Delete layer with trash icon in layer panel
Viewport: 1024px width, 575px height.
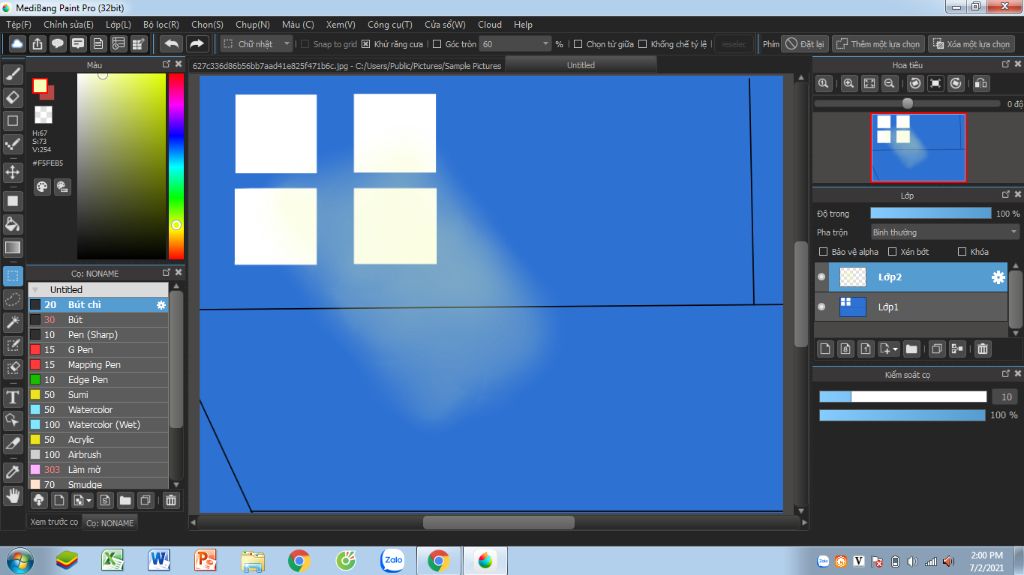click(983, 349)
